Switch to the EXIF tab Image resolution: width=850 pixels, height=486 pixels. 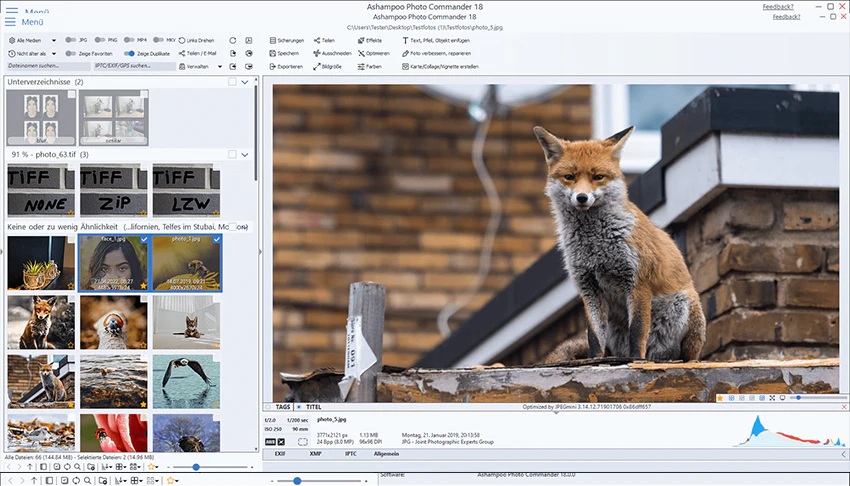[x=280, y=454]
